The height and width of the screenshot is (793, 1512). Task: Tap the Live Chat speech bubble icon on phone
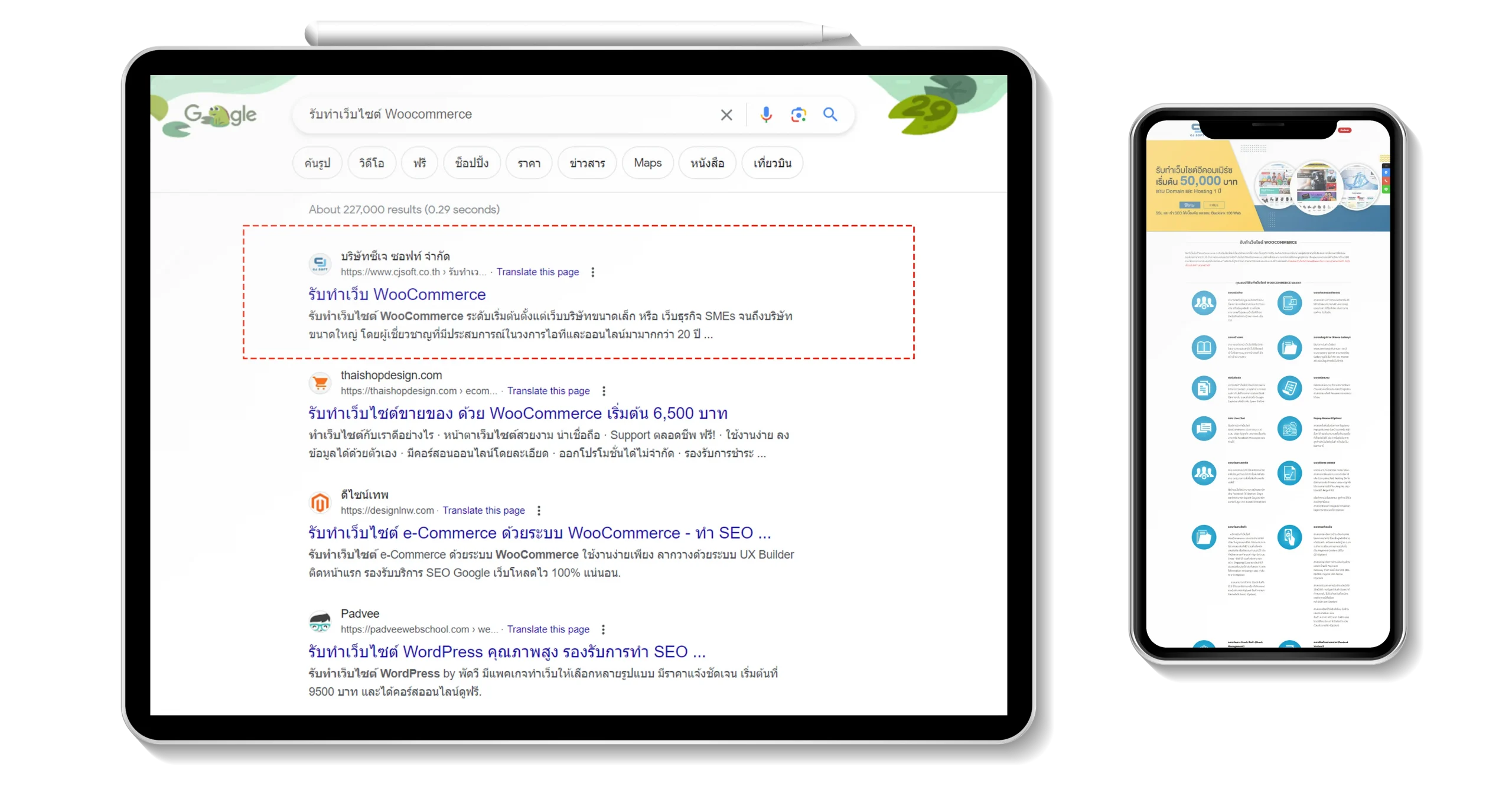point(1204,428)
